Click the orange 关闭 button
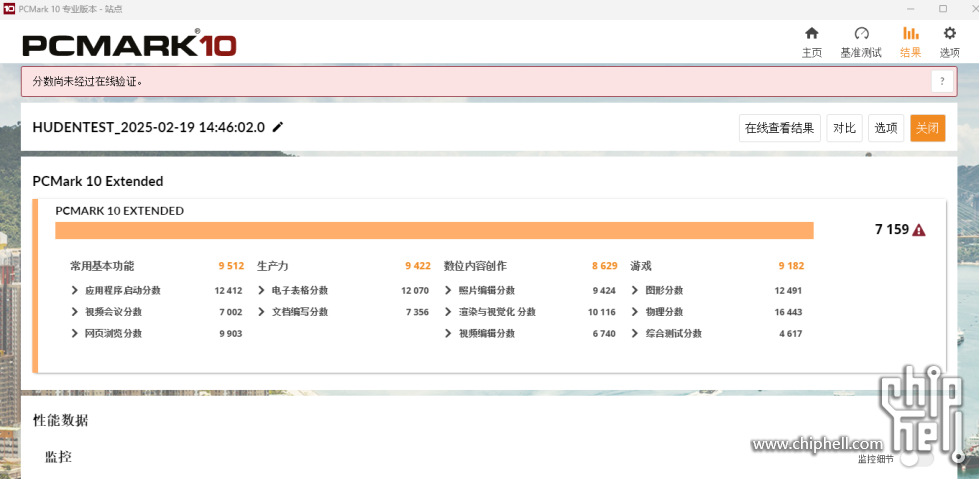The height and width of the screenshot is (479, 979). pos(928,128)
